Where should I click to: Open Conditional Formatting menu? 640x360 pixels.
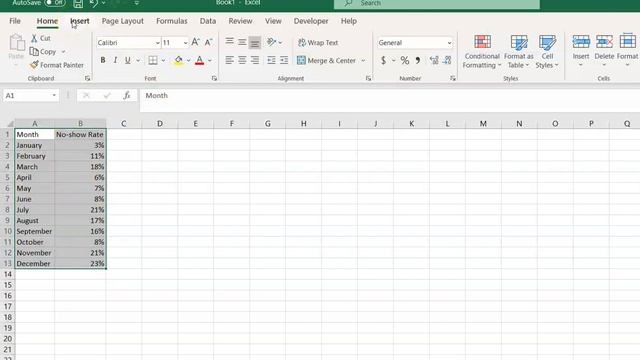(x=482, y=51)
